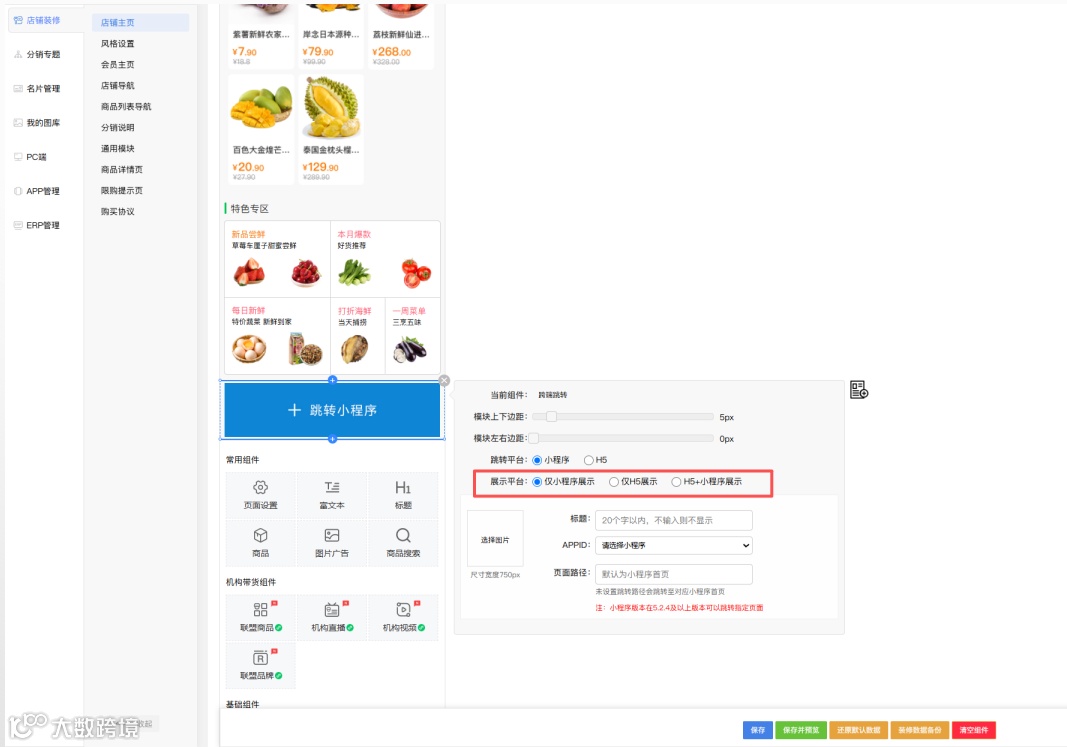Add the 富文本 rich text component
This screenshot has width=1067, height=747.
click(332, 495)
